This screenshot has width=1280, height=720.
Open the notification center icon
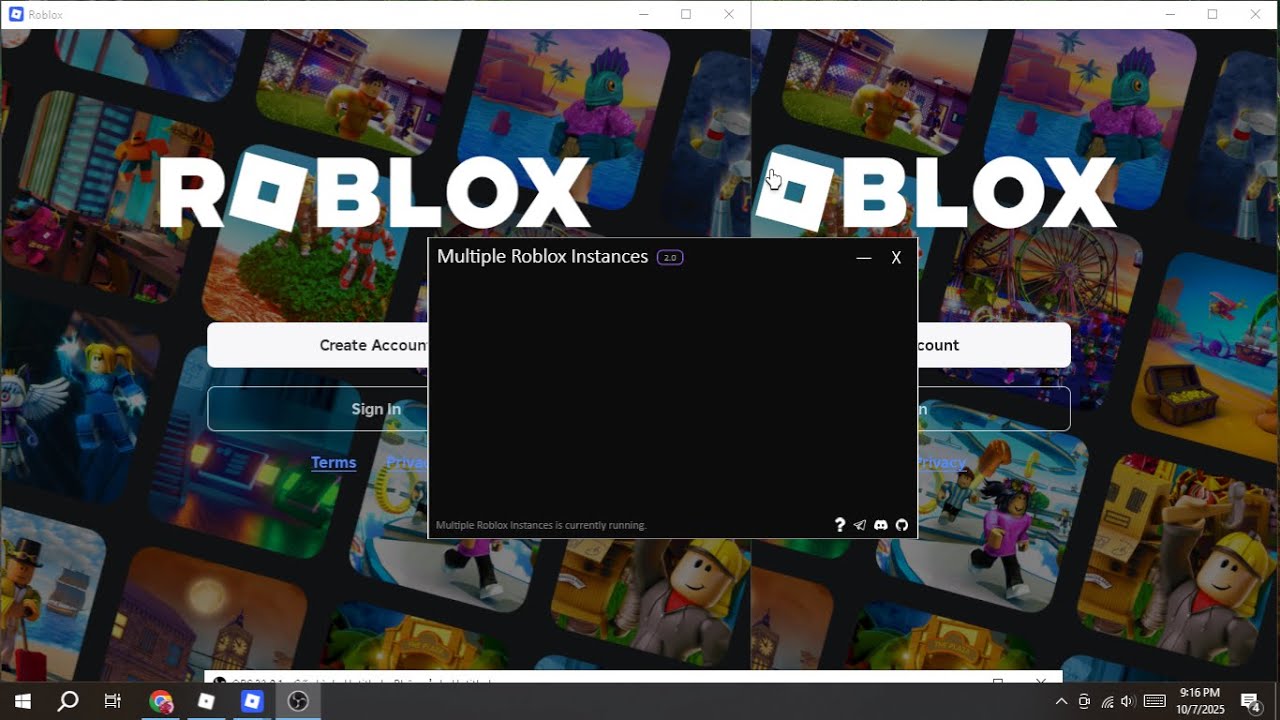tap(1250, 701)
